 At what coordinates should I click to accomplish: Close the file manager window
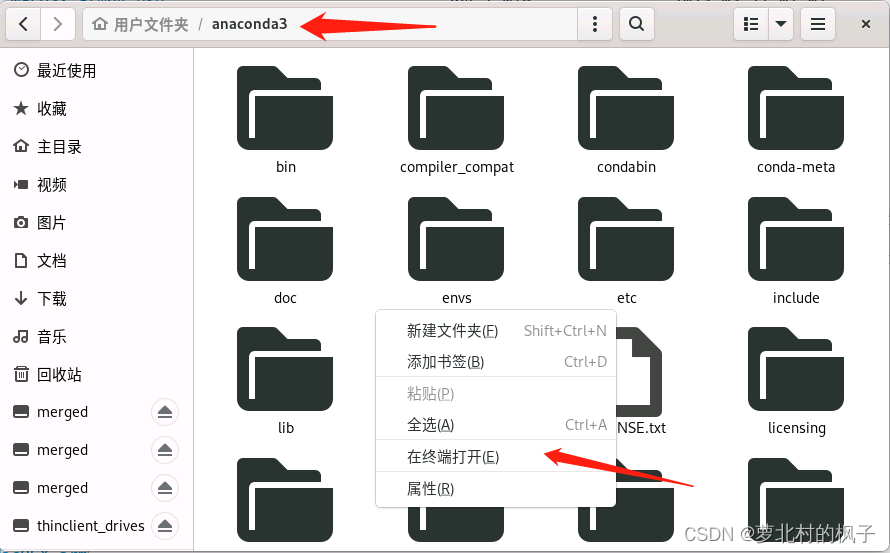pyautogui.click(x=866, y=24)
